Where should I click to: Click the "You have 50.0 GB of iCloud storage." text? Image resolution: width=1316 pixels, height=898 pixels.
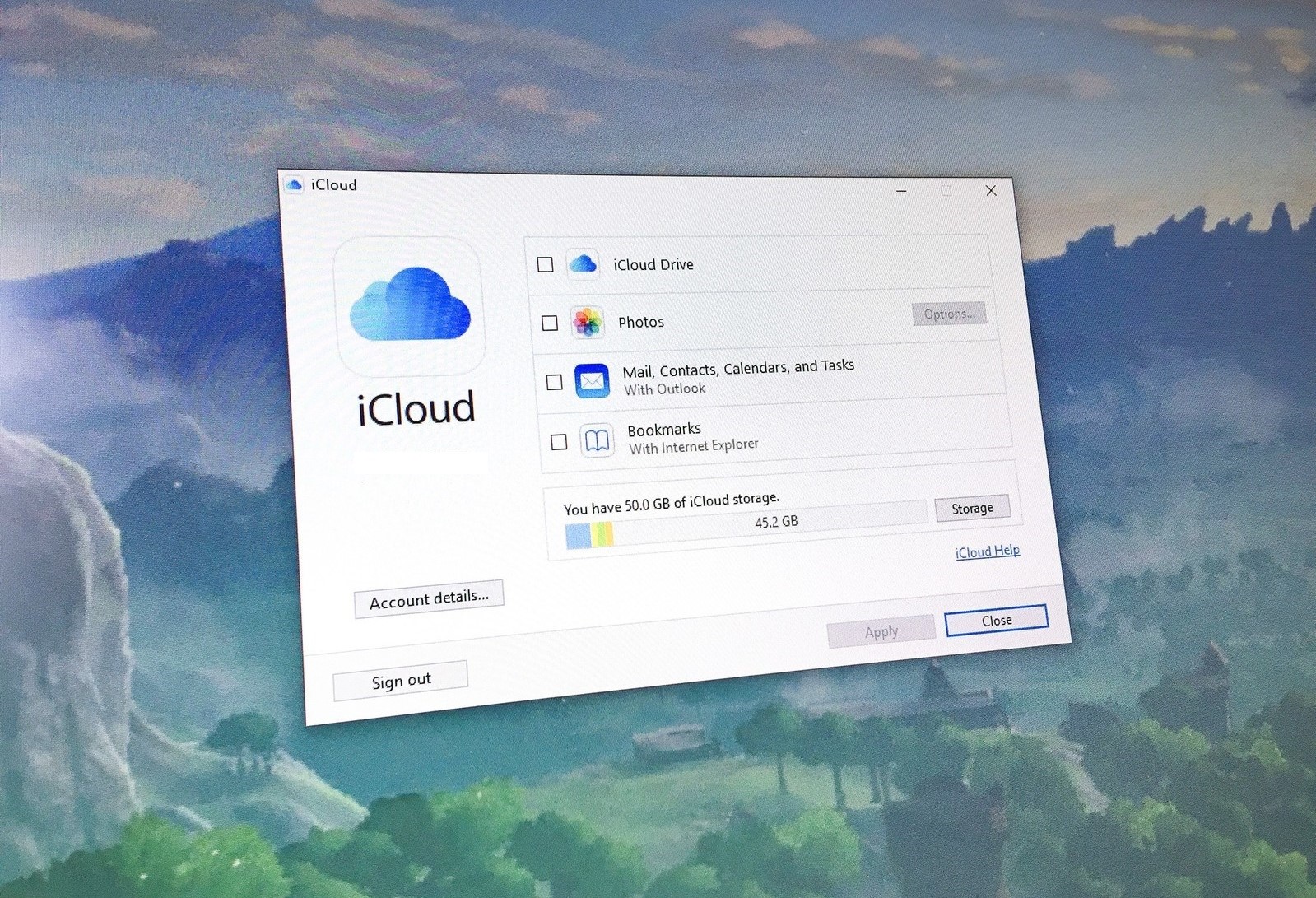click(672, 503)
